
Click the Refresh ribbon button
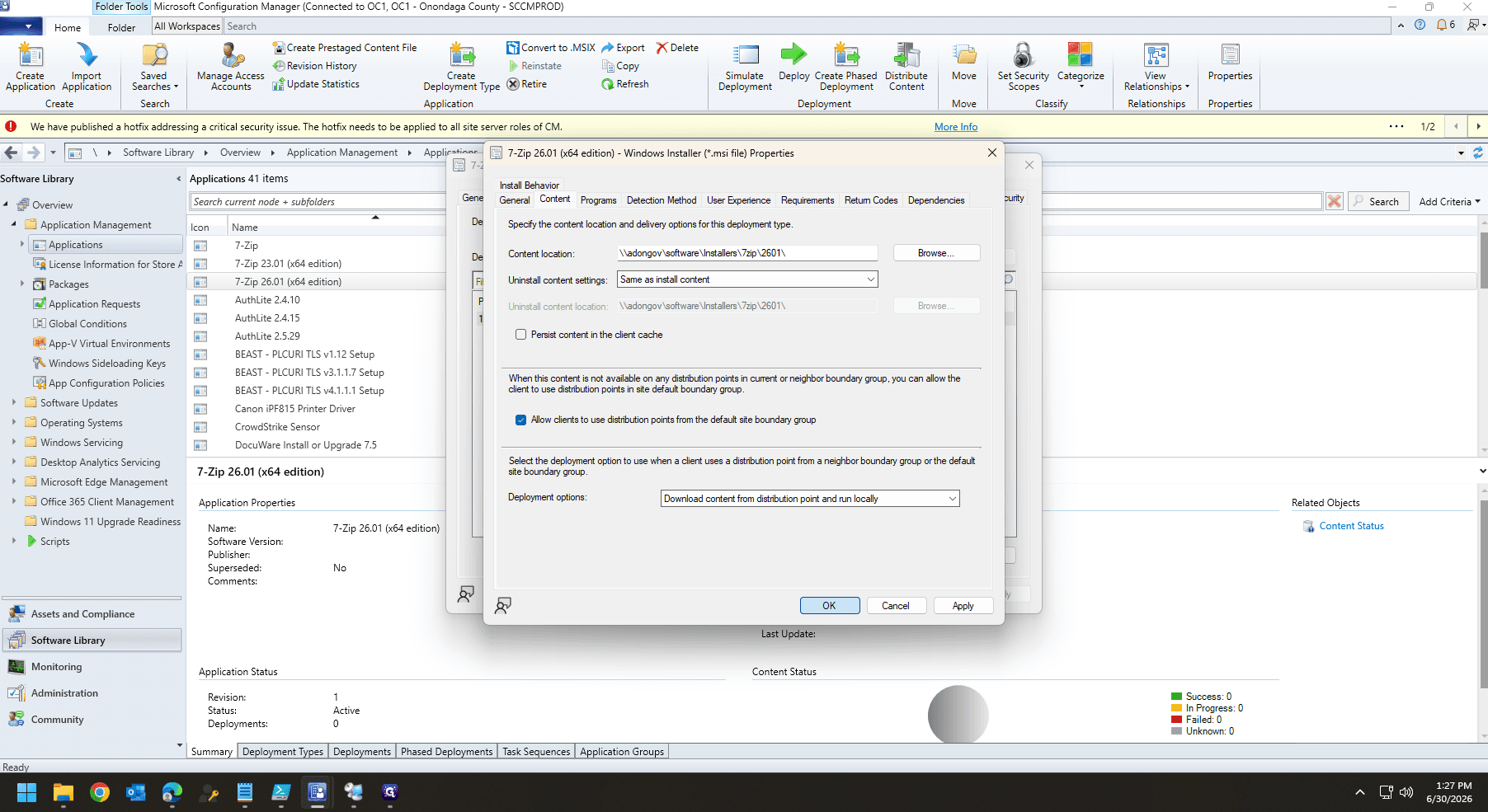(625, 84)
